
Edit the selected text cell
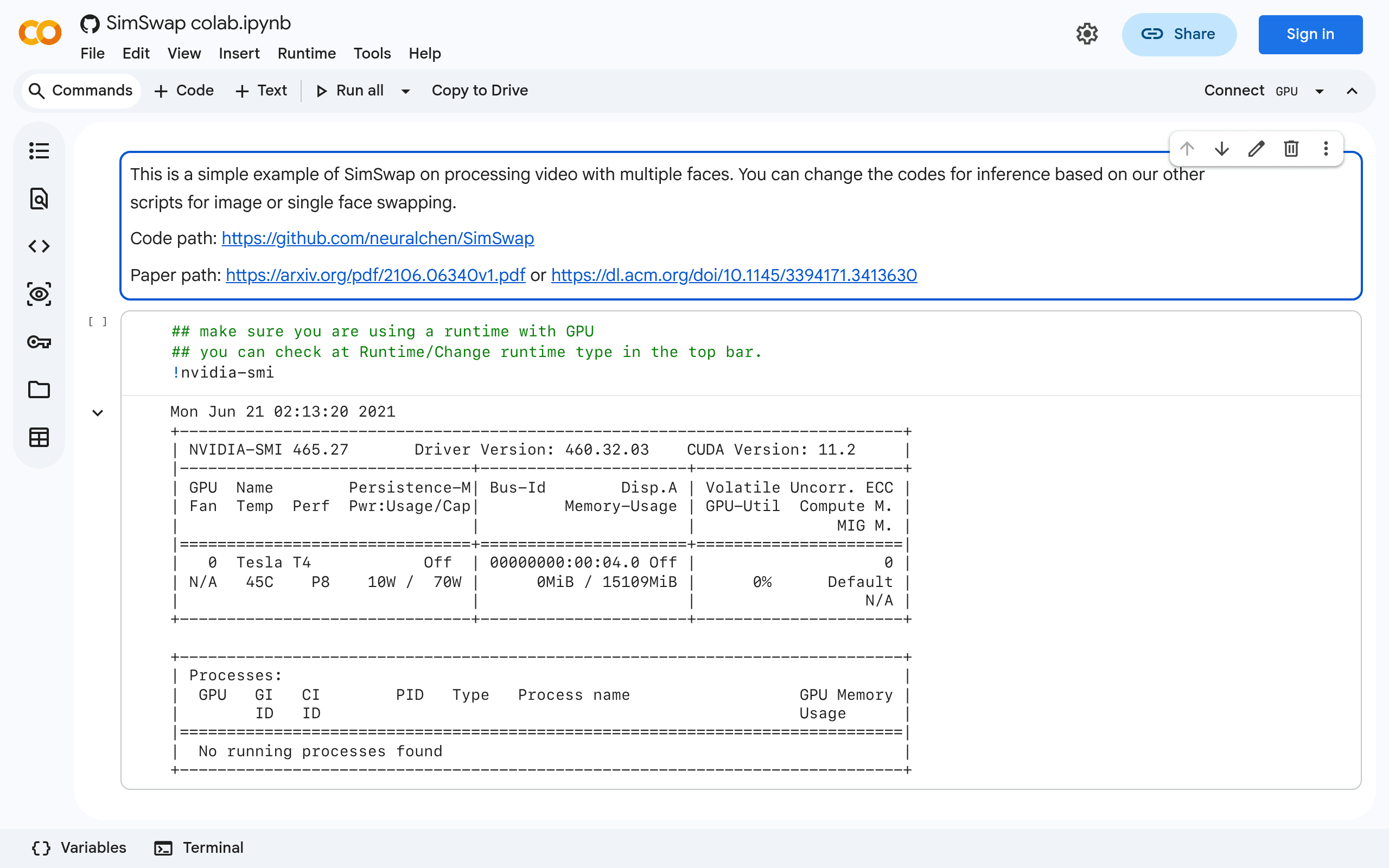pyautogui.click(x=1257, y=149)
